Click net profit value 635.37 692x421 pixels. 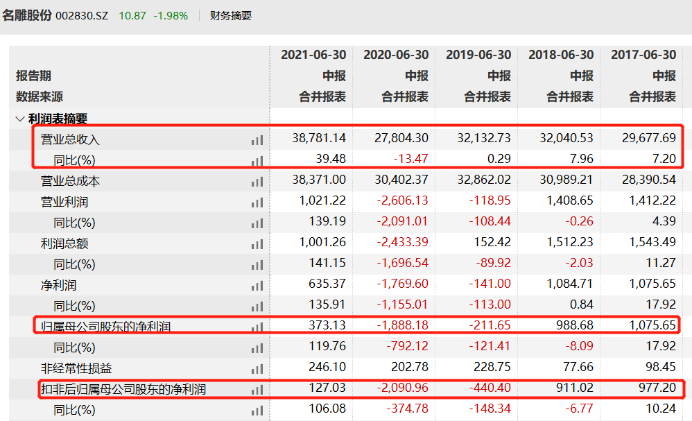(327, 284)
